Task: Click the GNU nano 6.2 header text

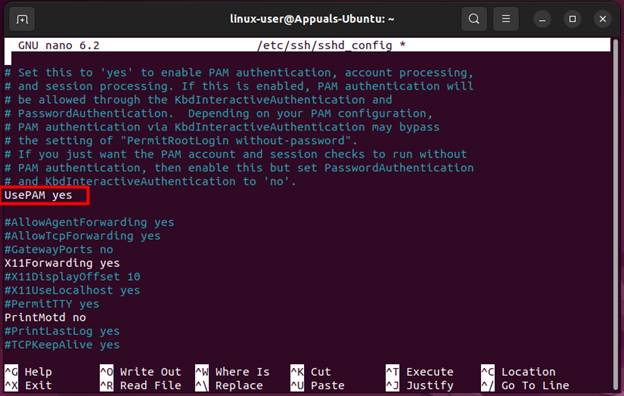Action: pos(58,45)
